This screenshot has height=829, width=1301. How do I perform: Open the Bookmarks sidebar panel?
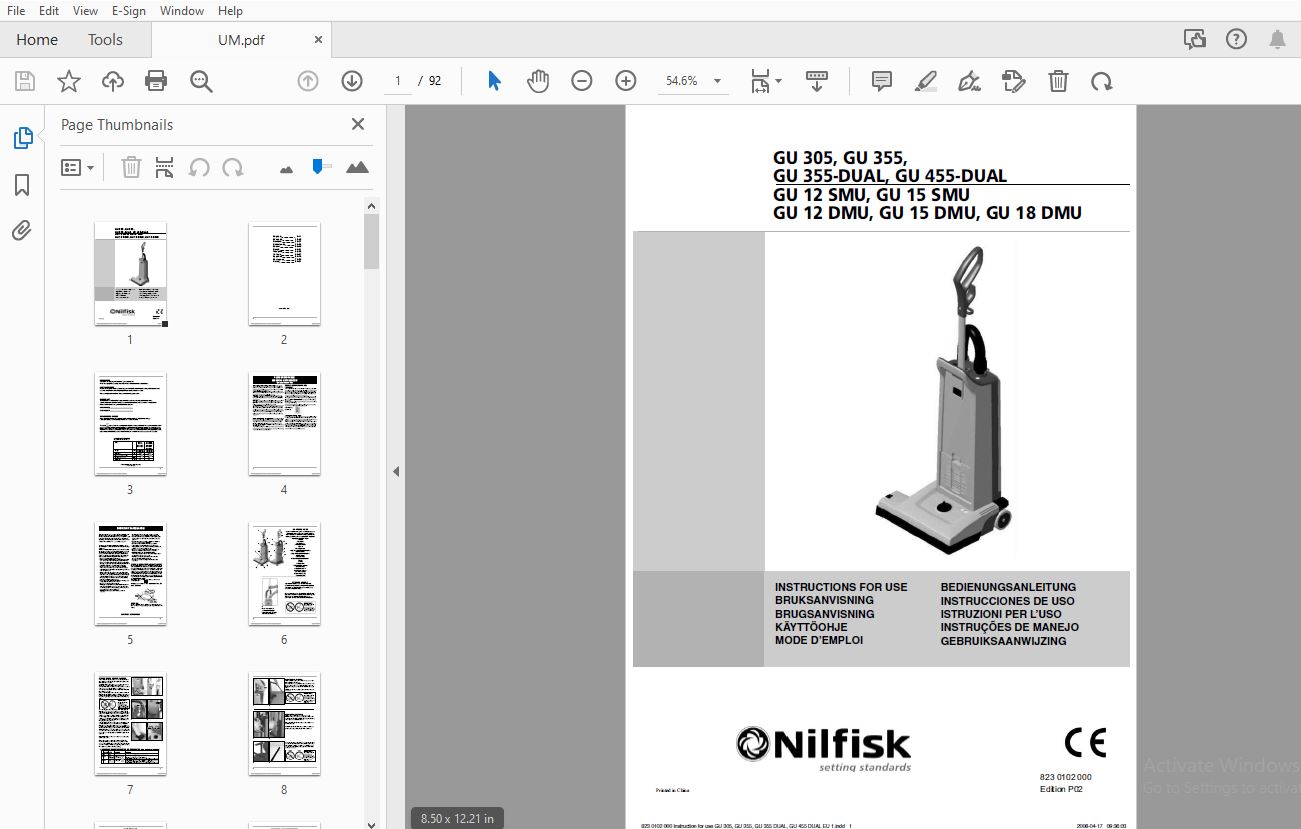pyautogui.click(x=22, y=185)
